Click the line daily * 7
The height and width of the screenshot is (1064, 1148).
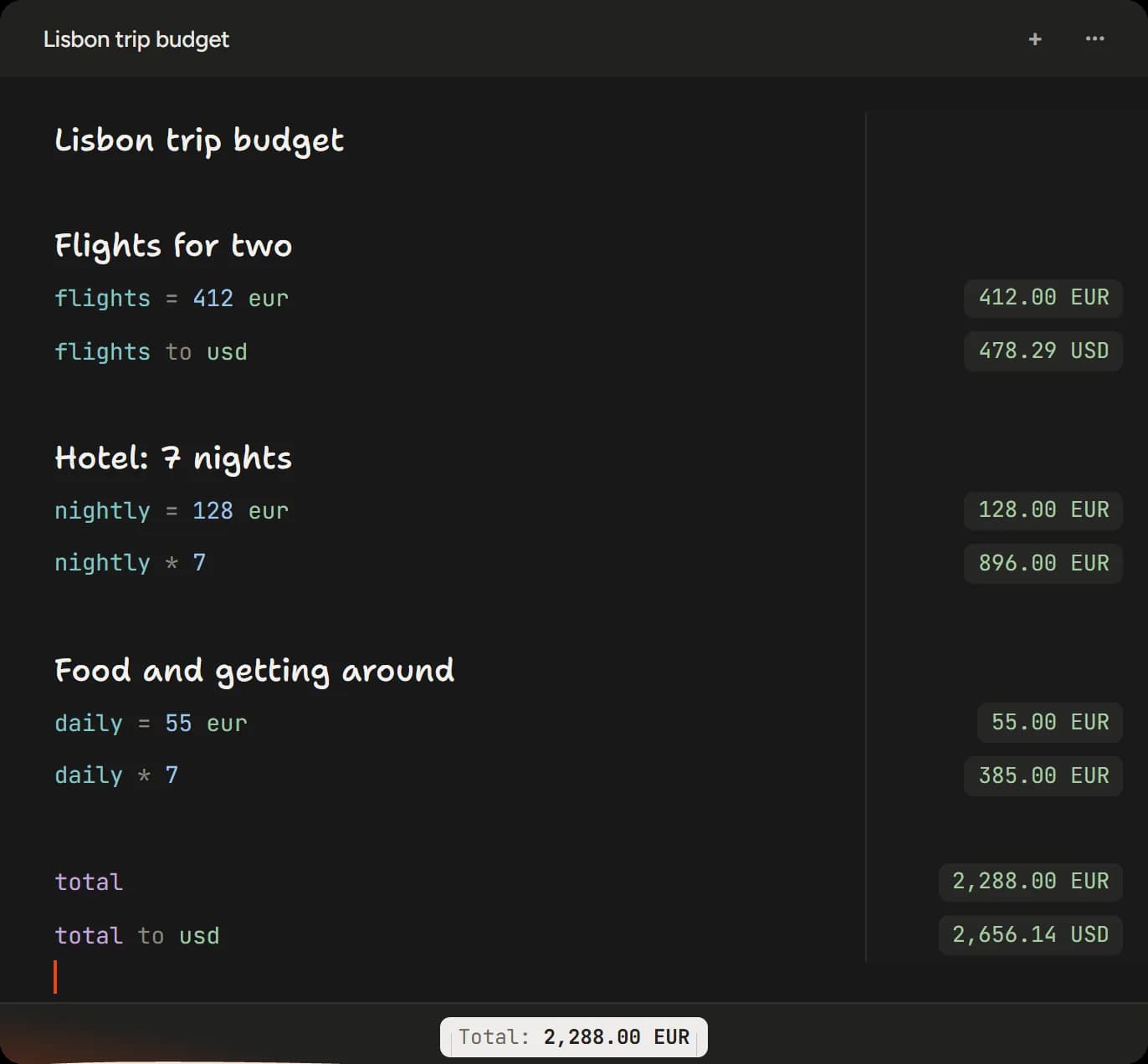116,775
